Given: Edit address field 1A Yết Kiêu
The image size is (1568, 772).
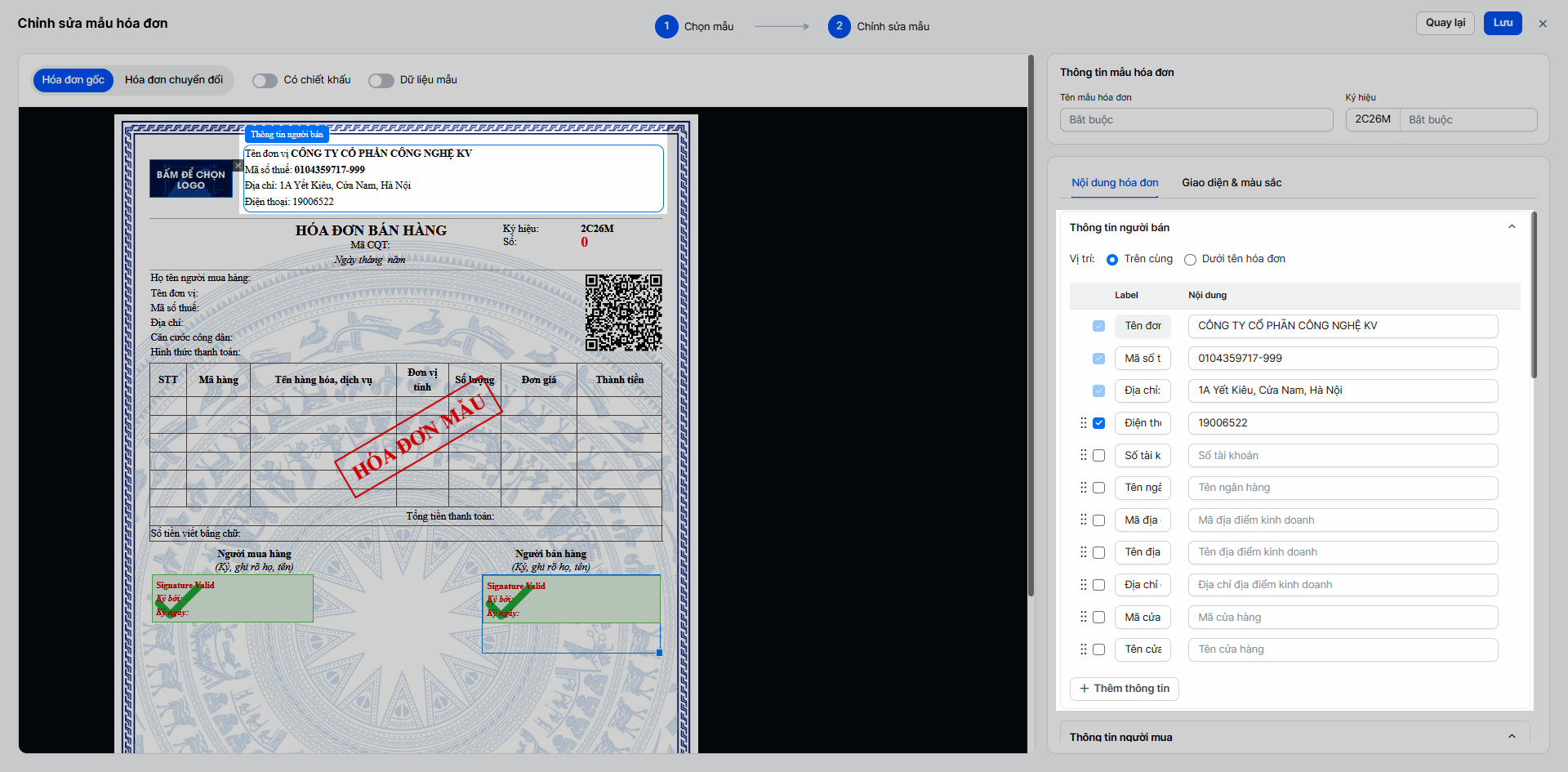Looking at the screenshot, I should 1343,390.
